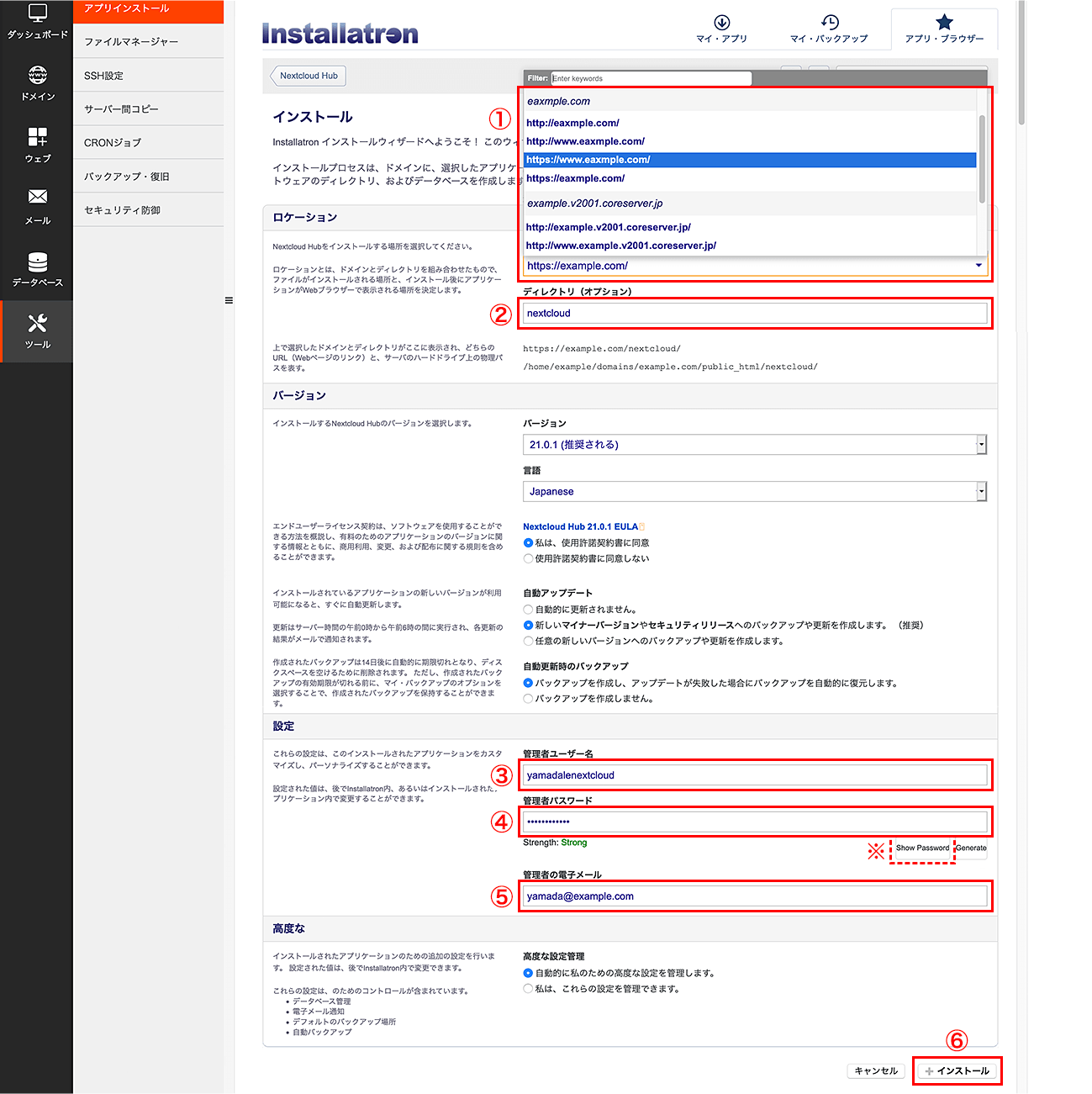
Task: Click the My Apps download icon
Action: (721, 23)
